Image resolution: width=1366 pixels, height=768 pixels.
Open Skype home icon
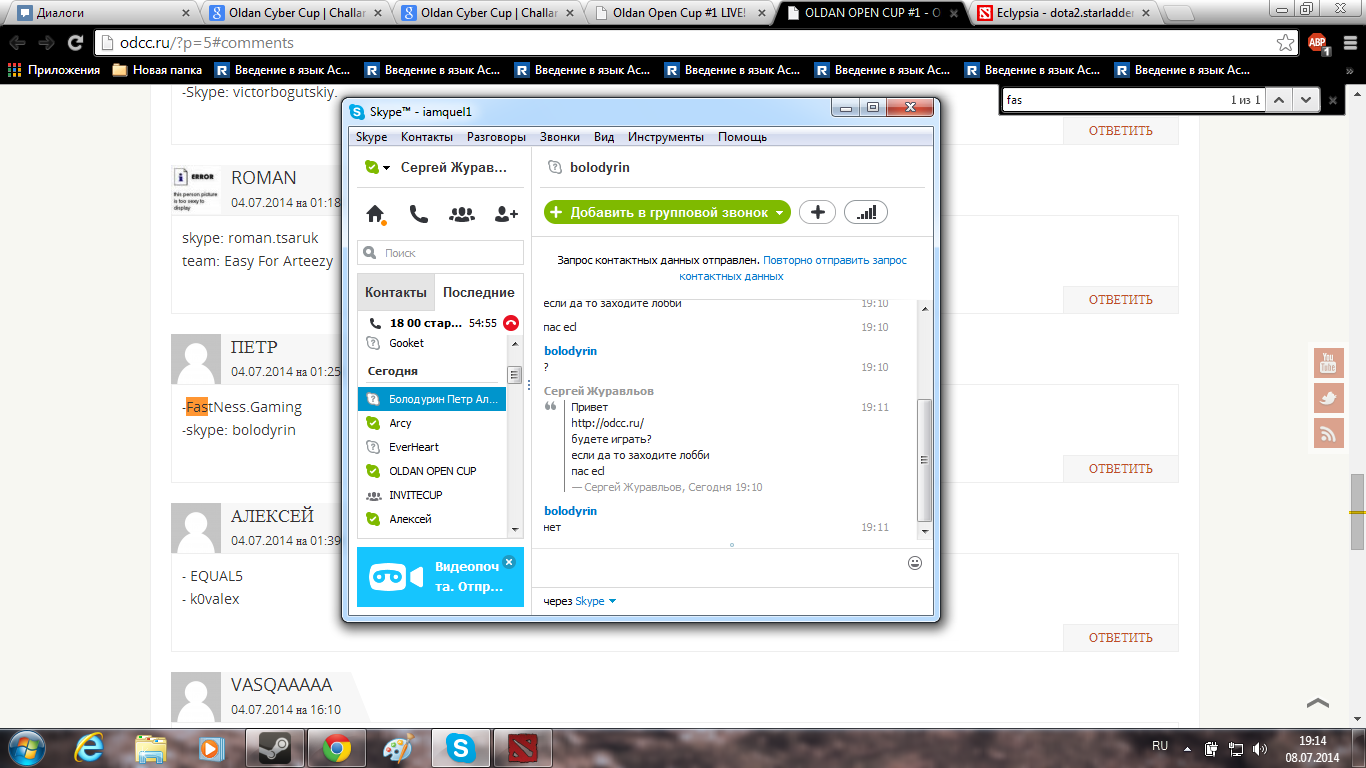coord(376,214)
